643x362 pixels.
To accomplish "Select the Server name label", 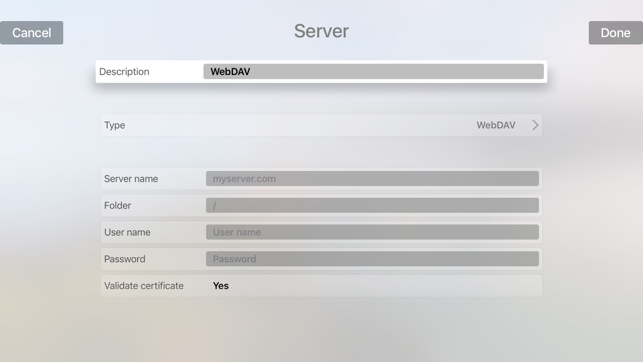I will coord(131,179).
